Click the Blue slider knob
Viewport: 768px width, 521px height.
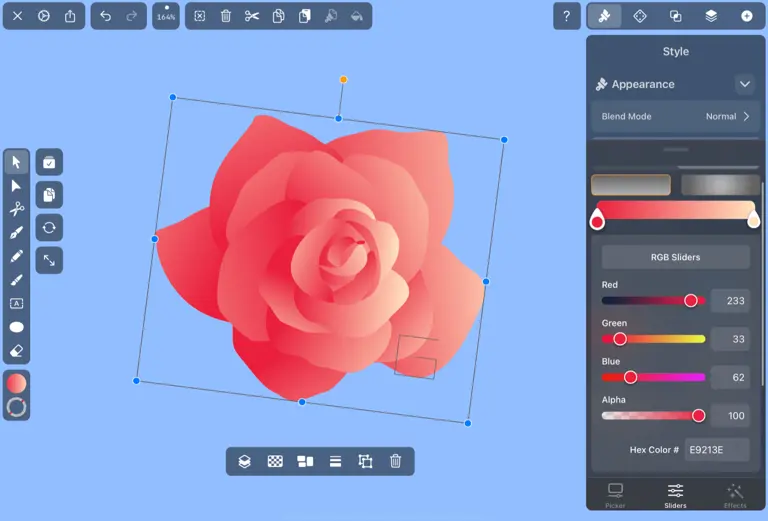[630, 377]
